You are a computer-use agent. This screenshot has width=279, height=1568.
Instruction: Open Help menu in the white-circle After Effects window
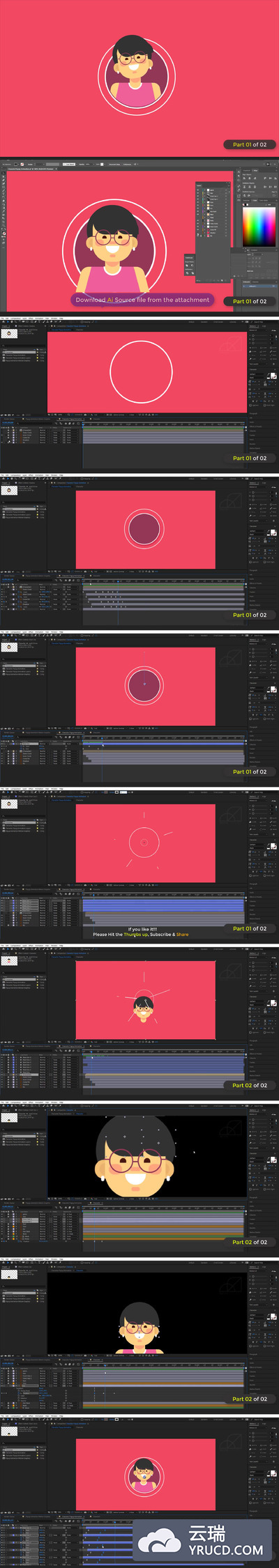click(x=61, y=319)
